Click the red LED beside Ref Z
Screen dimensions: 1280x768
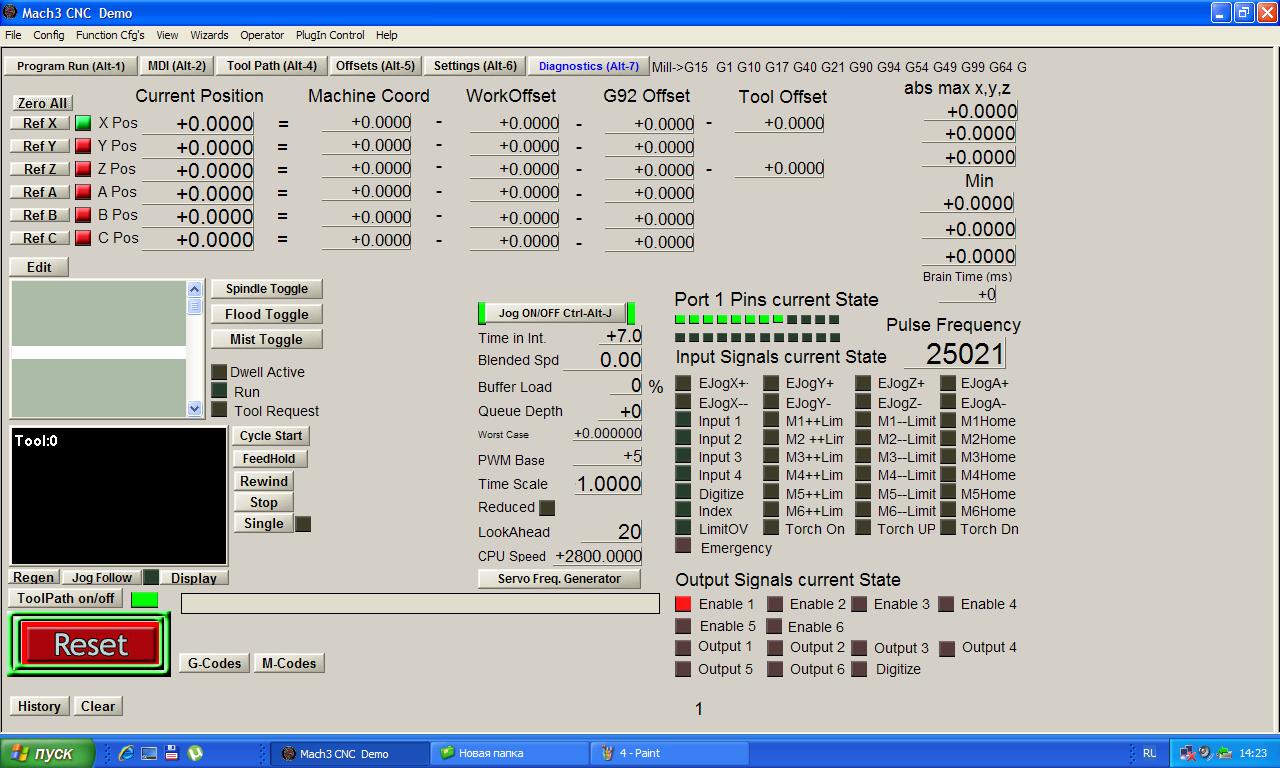coord(83,169)
